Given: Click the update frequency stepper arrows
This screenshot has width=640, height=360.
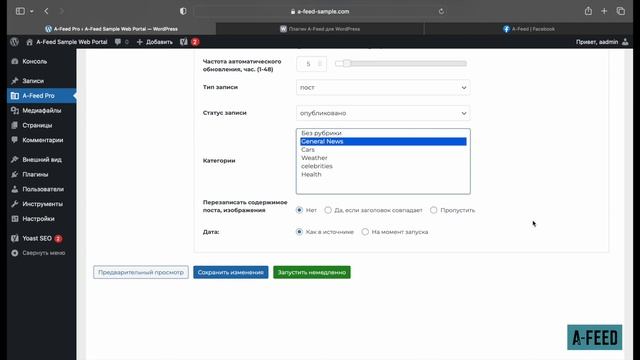Looking at the screenshot, I should [x=320, y=64].
